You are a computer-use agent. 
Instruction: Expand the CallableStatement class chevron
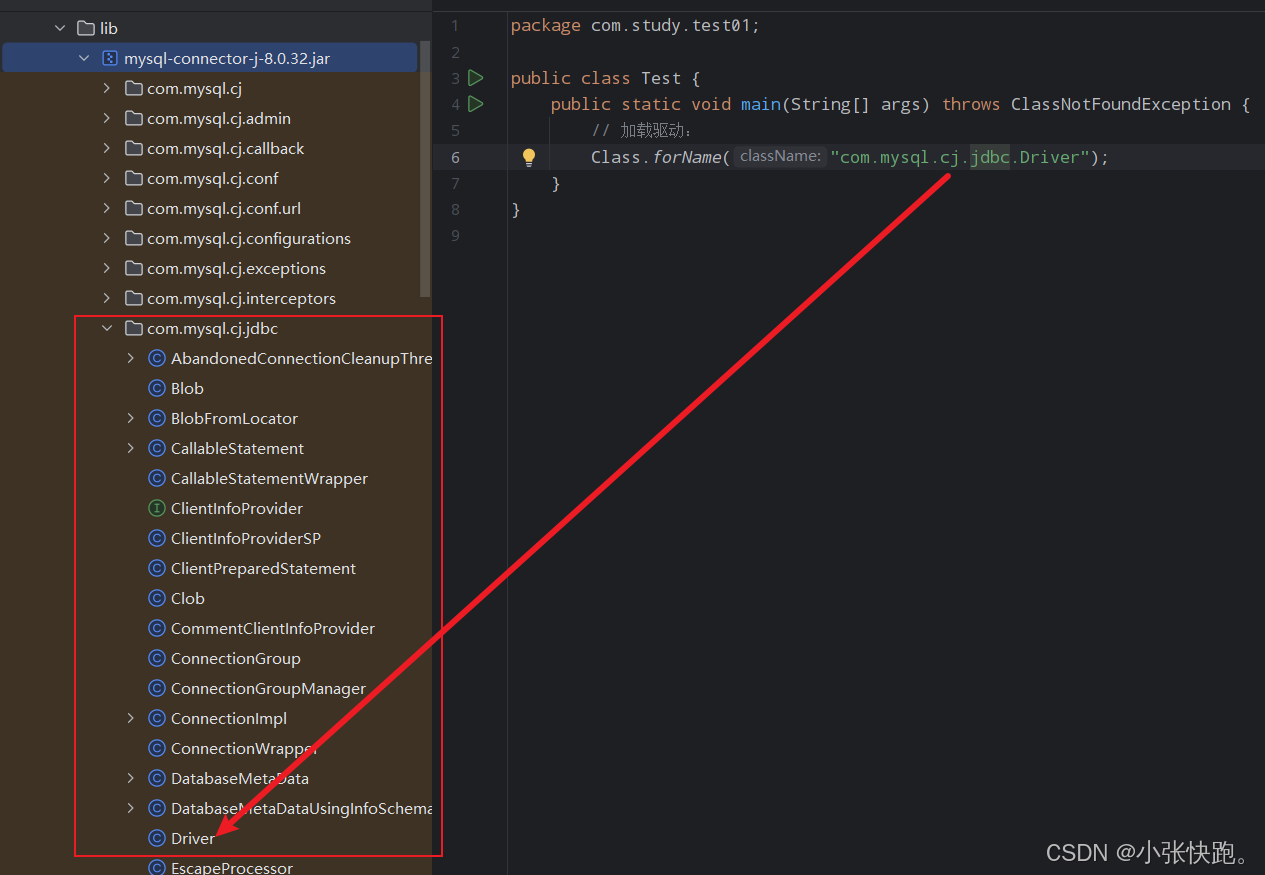pyautogui.click(x=131, y=448)
